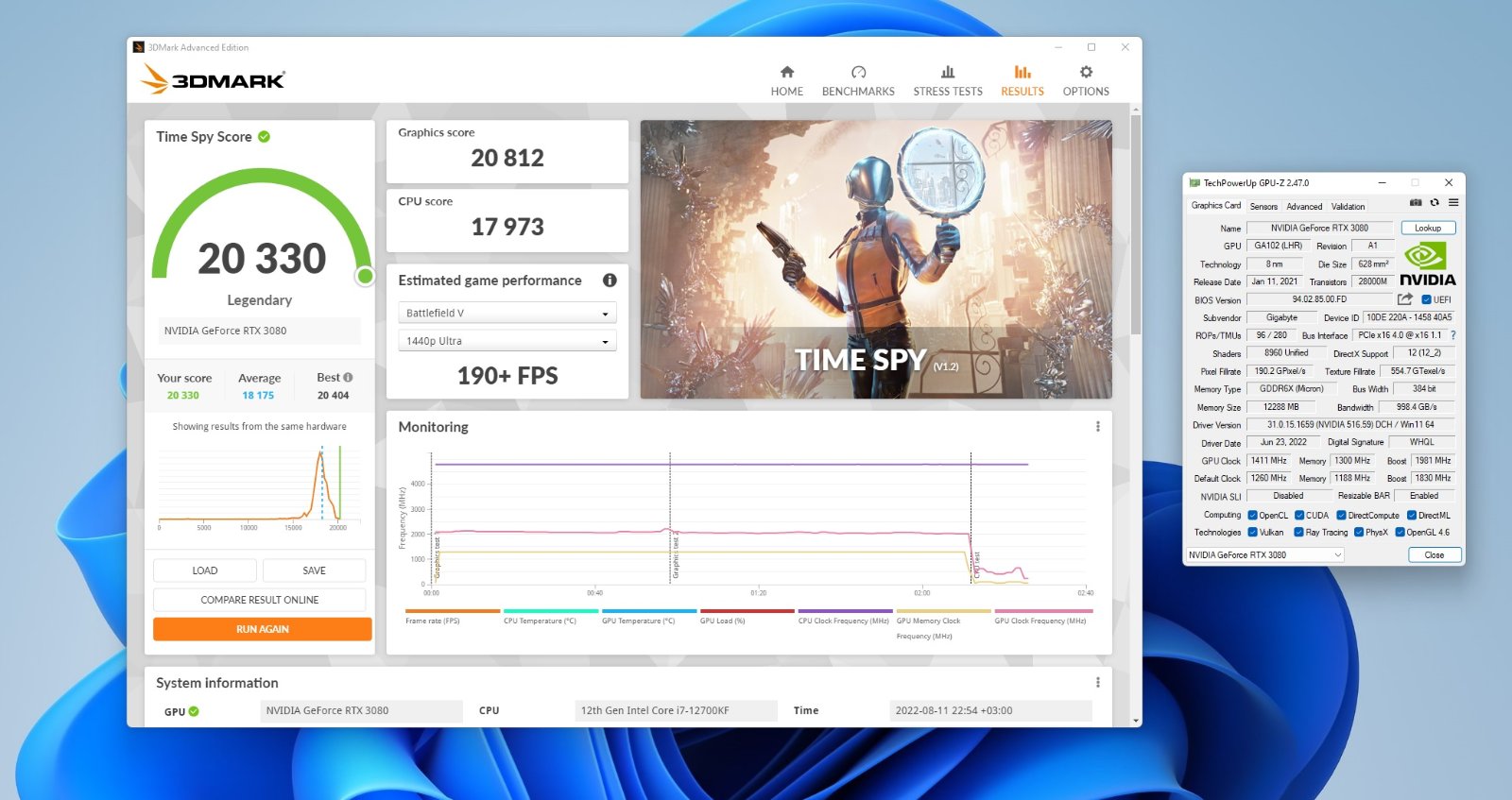This screenshot has width=1512, height=800.
Task: Click the BIOS export share icon
Action: click(1405, 299)
